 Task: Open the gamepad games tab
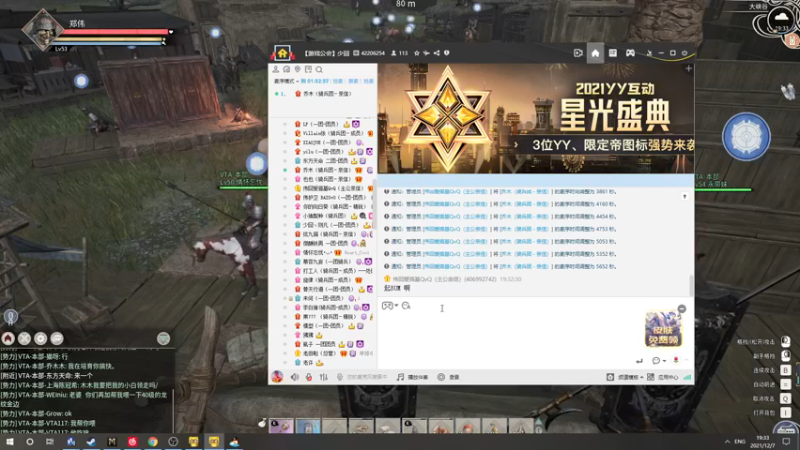click(631, 53)
